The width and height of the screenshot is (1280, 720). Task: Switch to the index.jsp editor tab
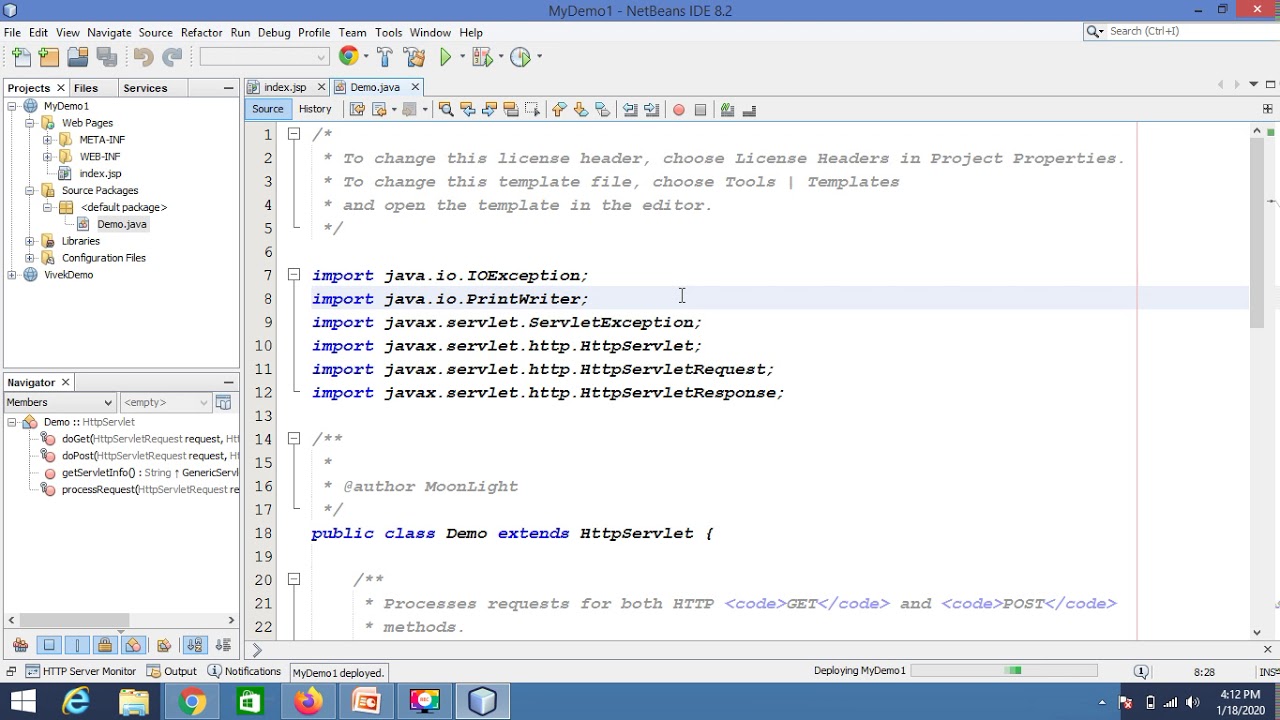284,87
